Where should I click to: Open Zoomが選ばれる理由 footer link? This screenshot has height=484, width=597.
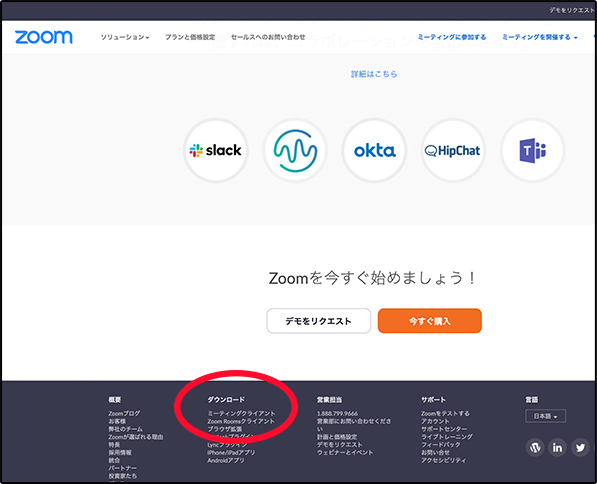pos(136,437)
